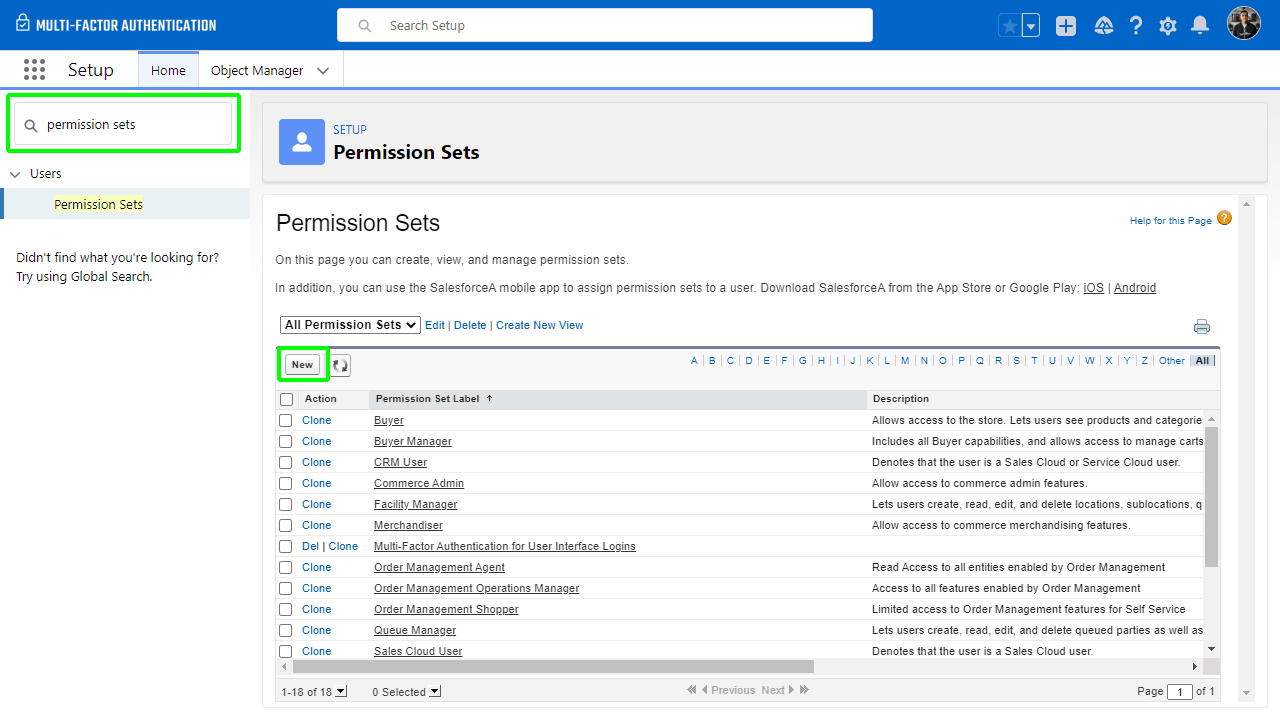
Task: Check the Buyer Manager row checkbox
Action: (x=286, y=441)
